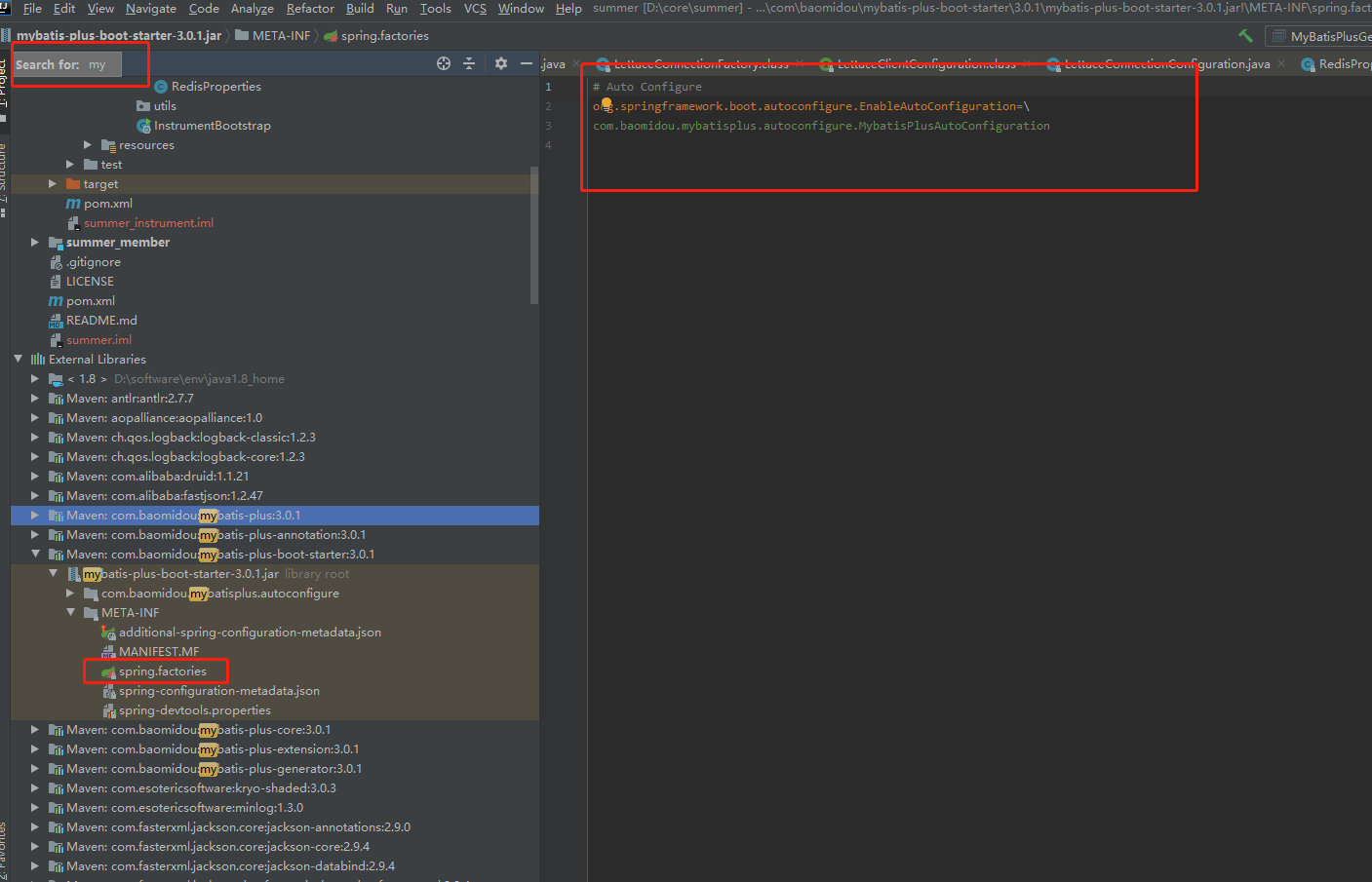The height and width of the screenshot is (882, 1372).
Task: Click the '# Auto Configure' comment line
Action: coord(647,87)
